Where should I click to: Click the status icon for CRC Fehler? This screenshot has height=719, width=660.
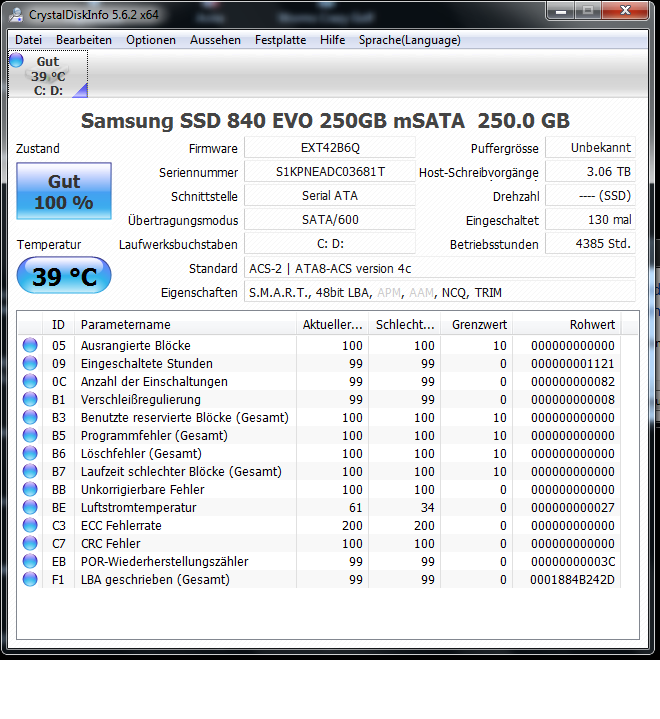30,543
